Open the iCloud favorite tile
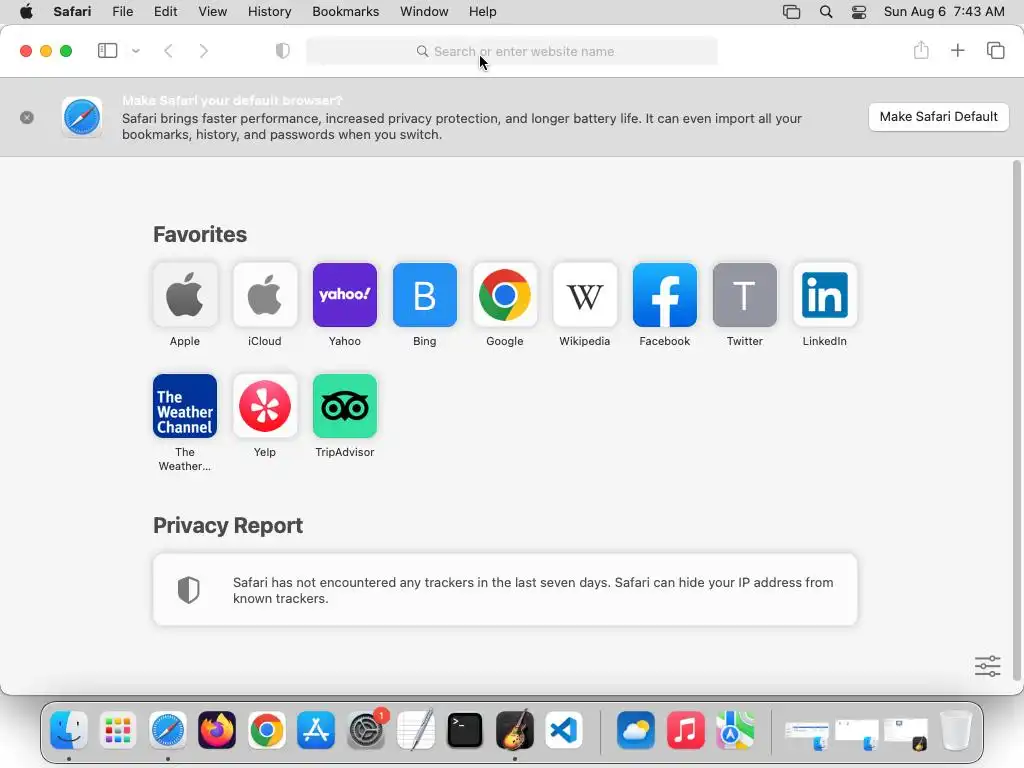The image size is (1024, 768). click(264, 295)
